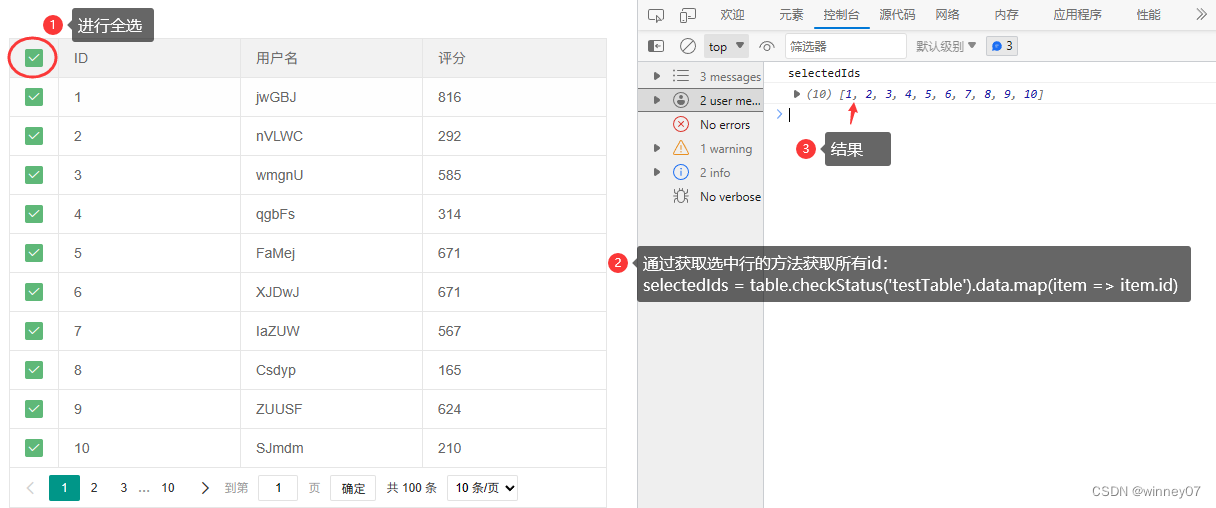Expand the logged array of 10 ids

(797, 94)
